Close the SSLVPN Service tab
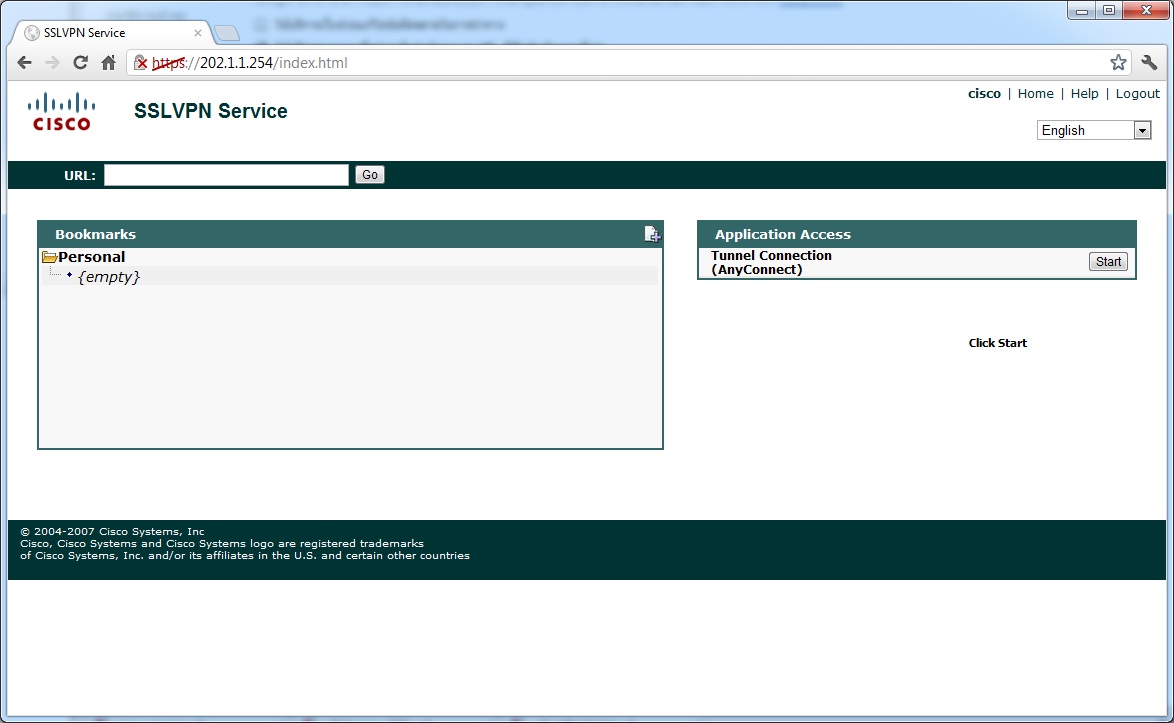The height and width of the screenshot is (723, 1174). coord(198,33)
